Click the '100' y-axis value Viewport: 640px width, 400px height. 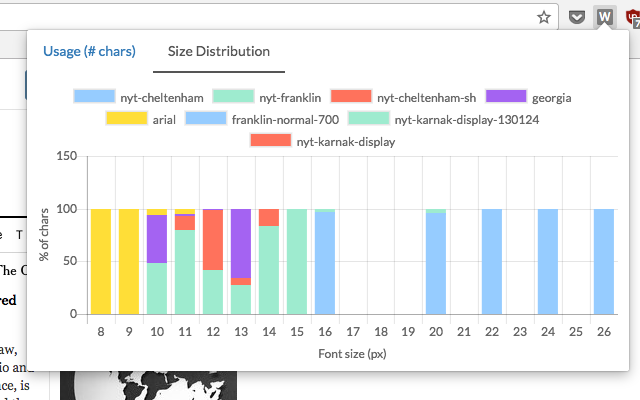coord(67,209)
